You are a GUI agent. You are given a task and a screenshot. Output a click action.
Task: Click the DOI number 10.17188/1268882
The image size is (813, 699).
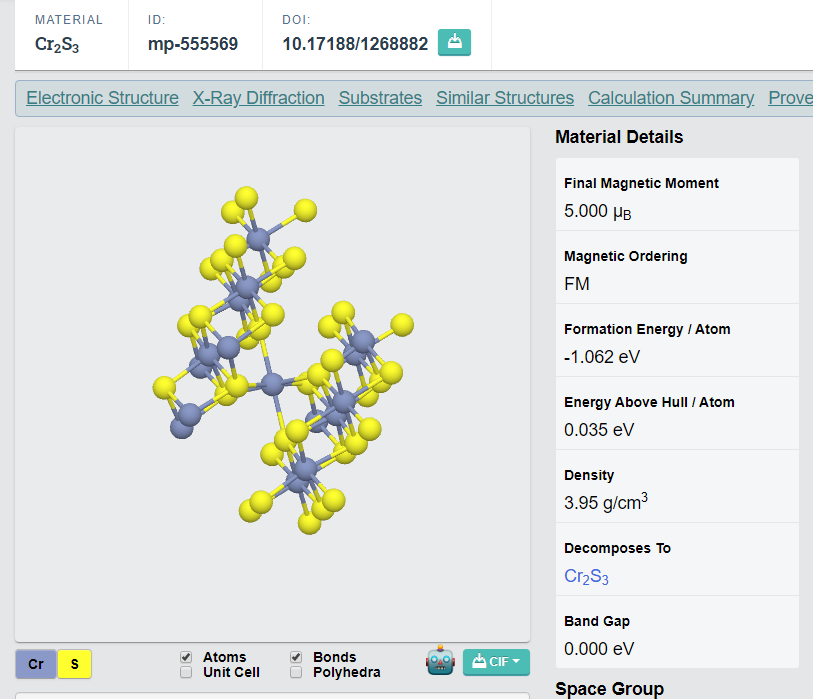pyautogui.click(x=355, y=44)
